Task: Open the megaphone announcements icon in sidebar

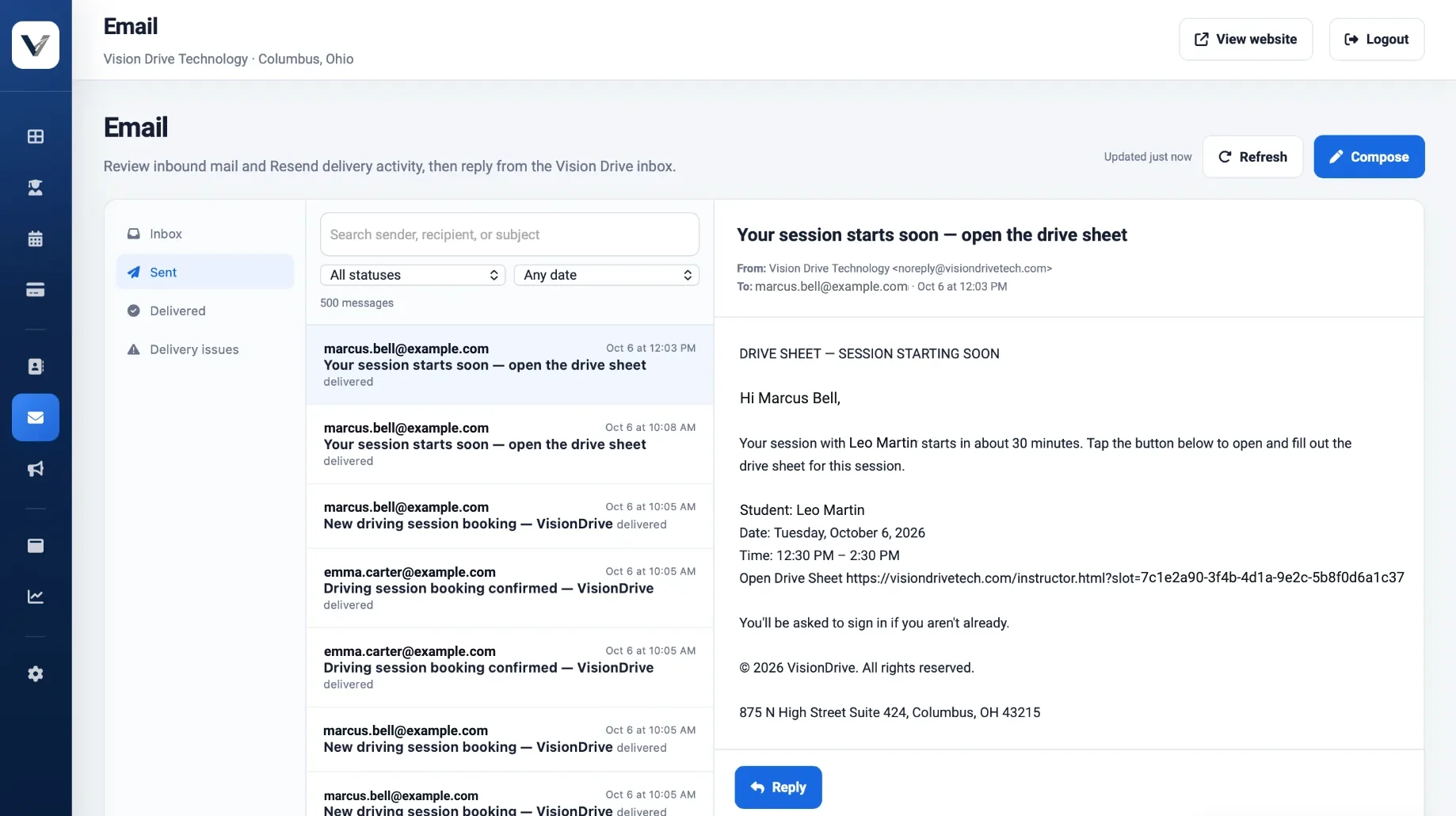Action: [x=36, y=469]
